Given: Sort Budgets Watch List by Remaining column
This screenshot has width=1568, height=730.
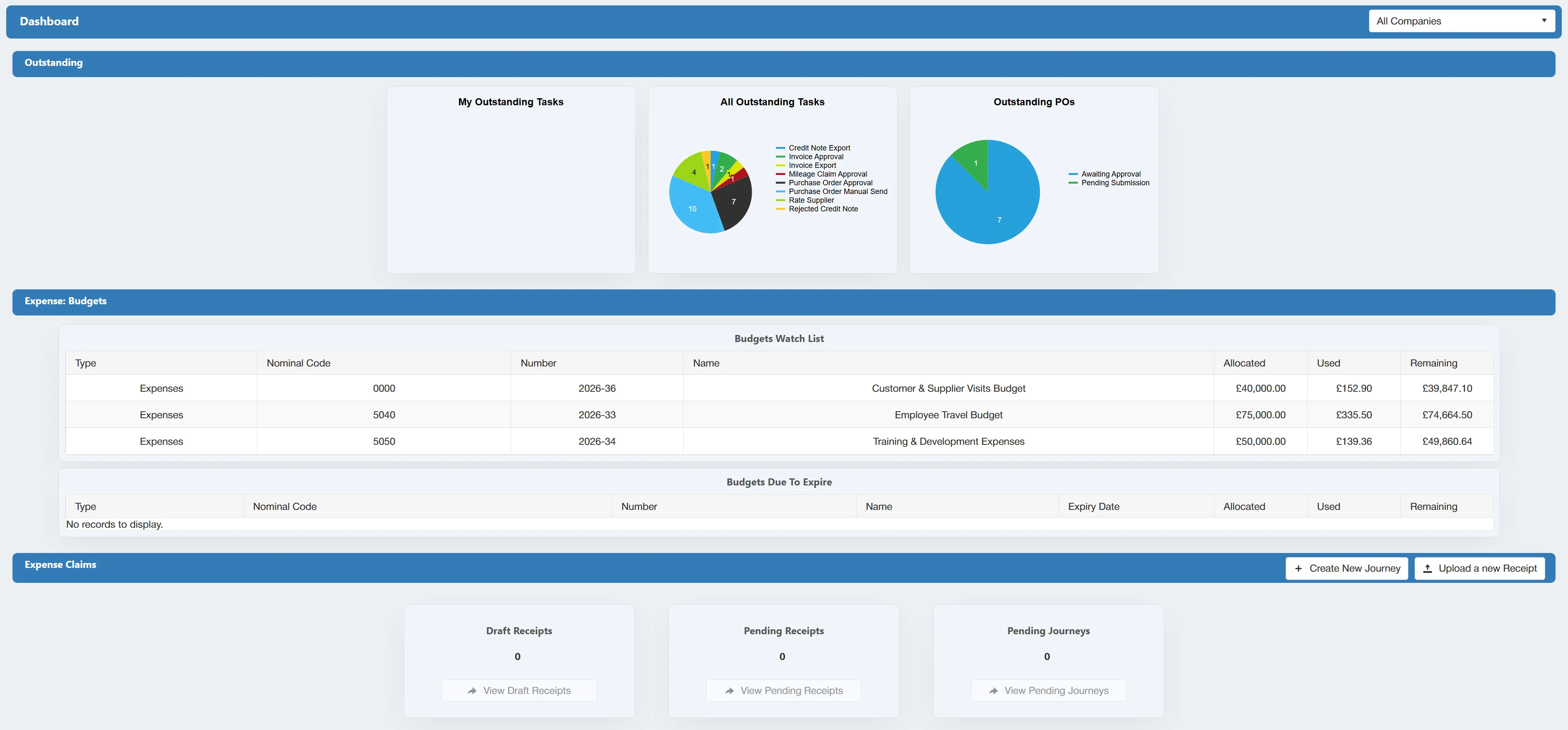Looking at the screenshot, I should pyautogui.click(x=1447, y=363).
